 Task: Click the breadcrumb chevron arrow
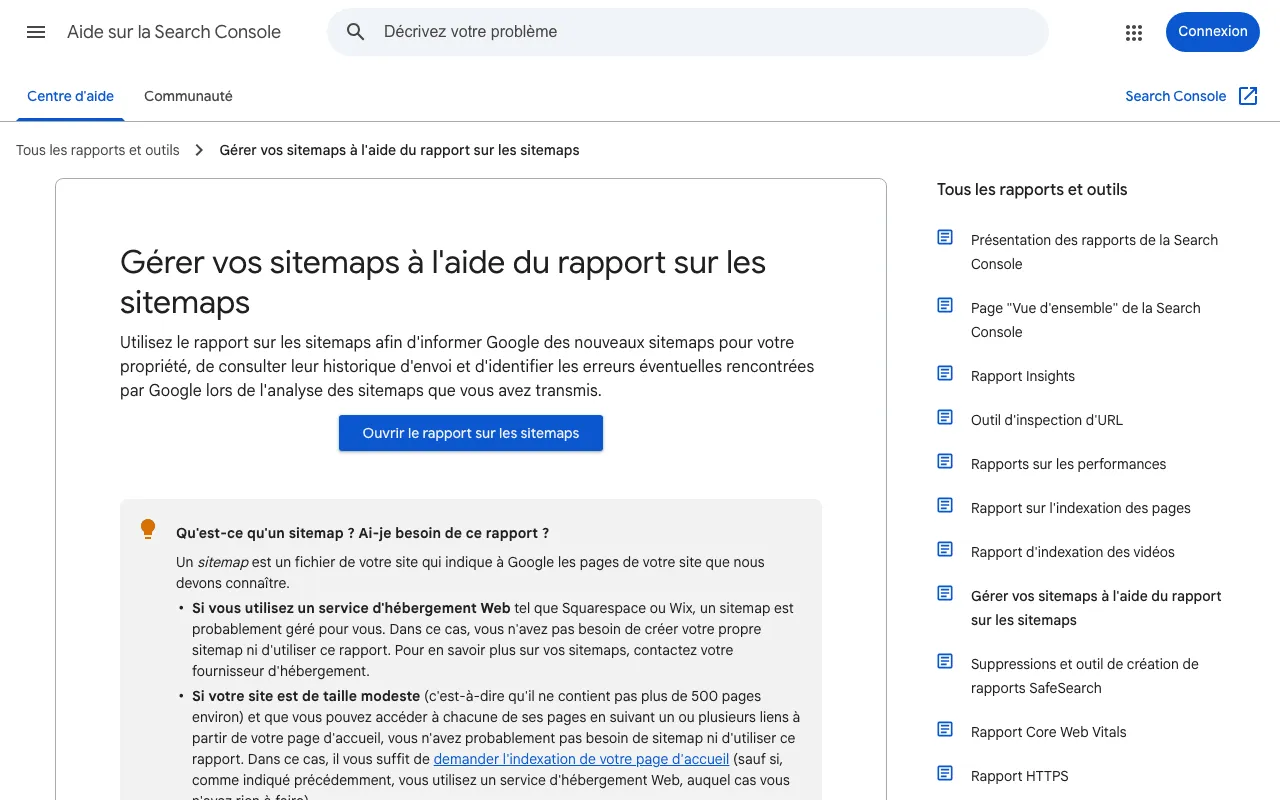(199, 150)
